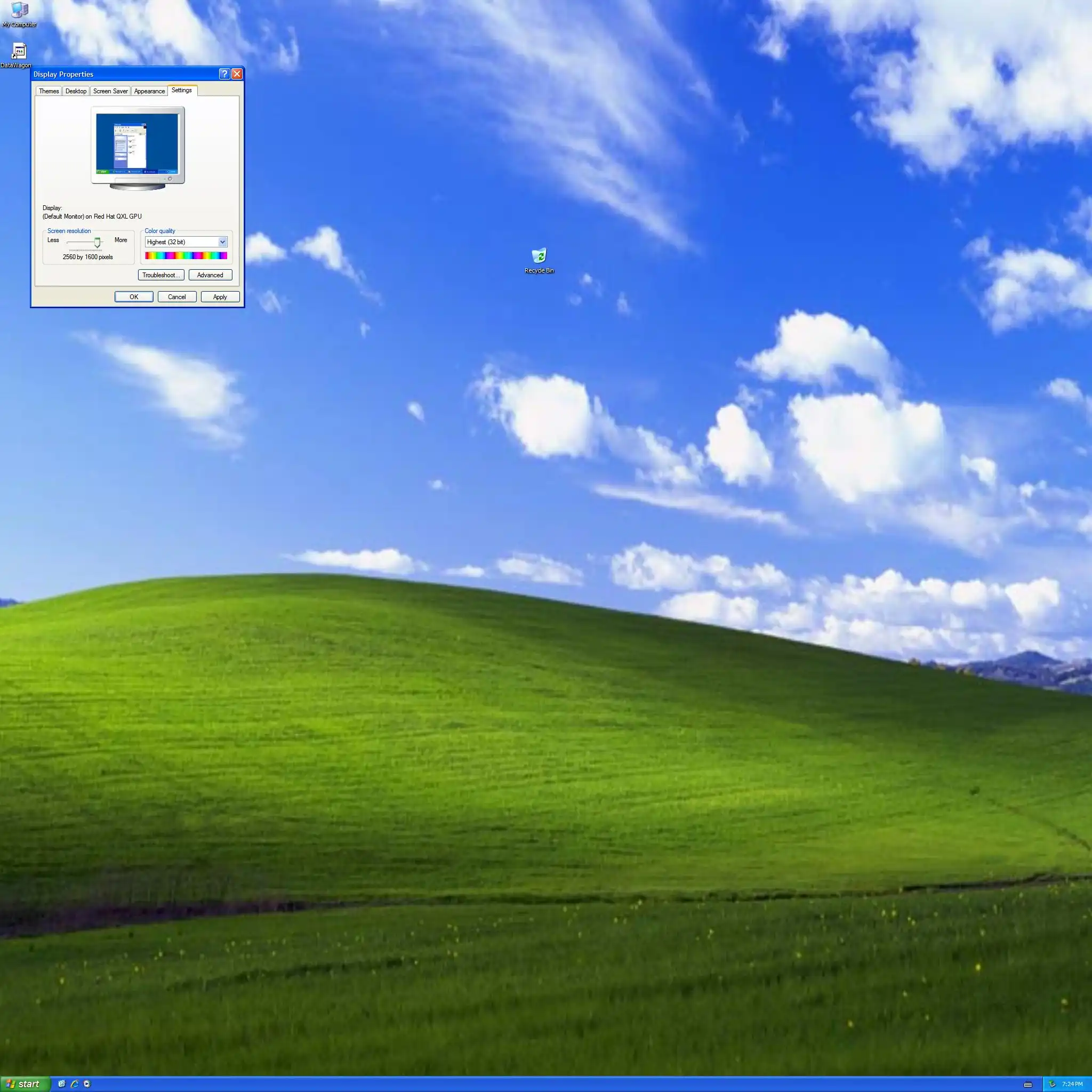Launch Internet Explorer from Quick Launch

click(74, 1083)
